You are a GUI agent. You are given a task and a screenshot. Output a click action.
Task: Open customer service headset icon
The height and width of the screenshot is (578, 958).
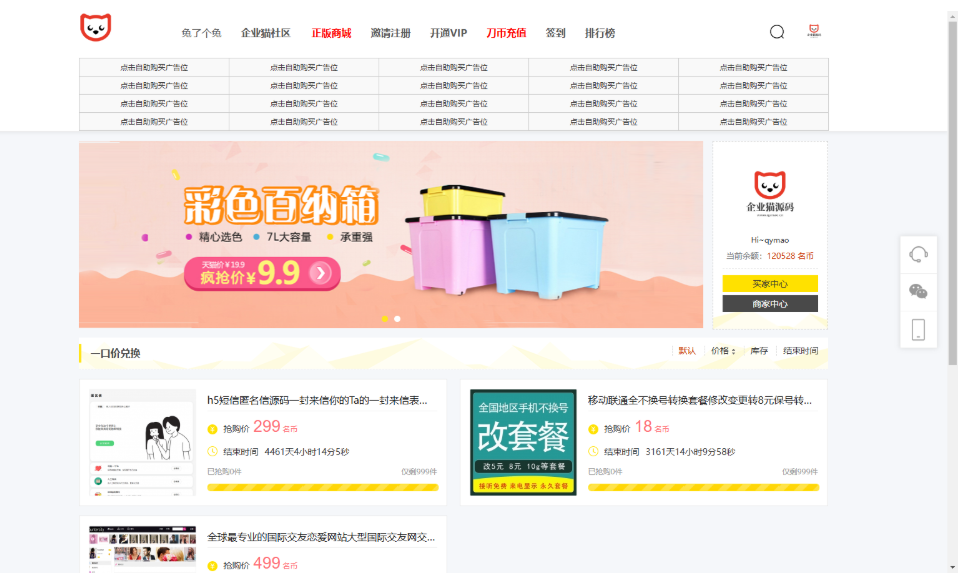pyautogui.click(x=918, y=254)
